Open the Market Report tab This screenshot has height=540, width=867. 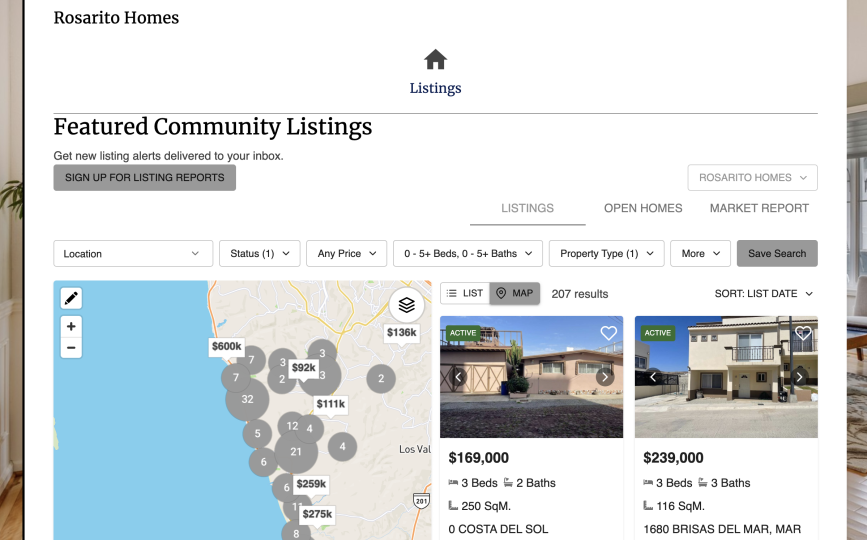click(759, 208)
